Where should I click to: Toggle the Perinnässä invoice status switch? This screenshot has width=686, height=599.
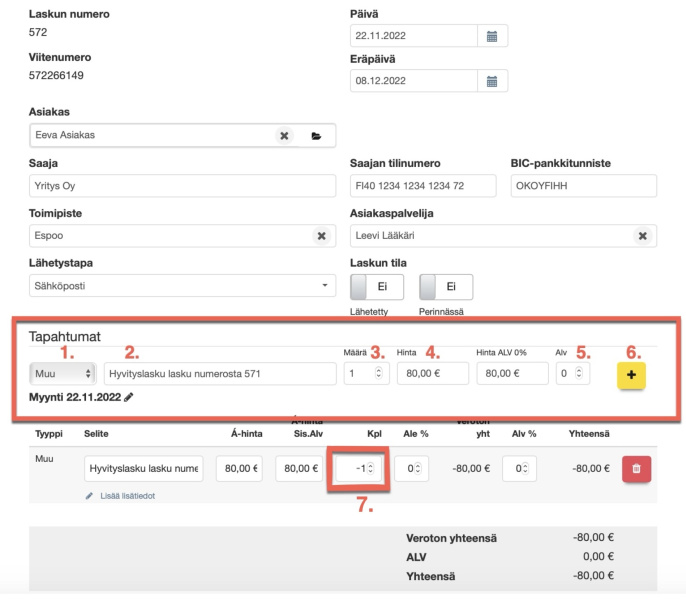coord(446,287)
